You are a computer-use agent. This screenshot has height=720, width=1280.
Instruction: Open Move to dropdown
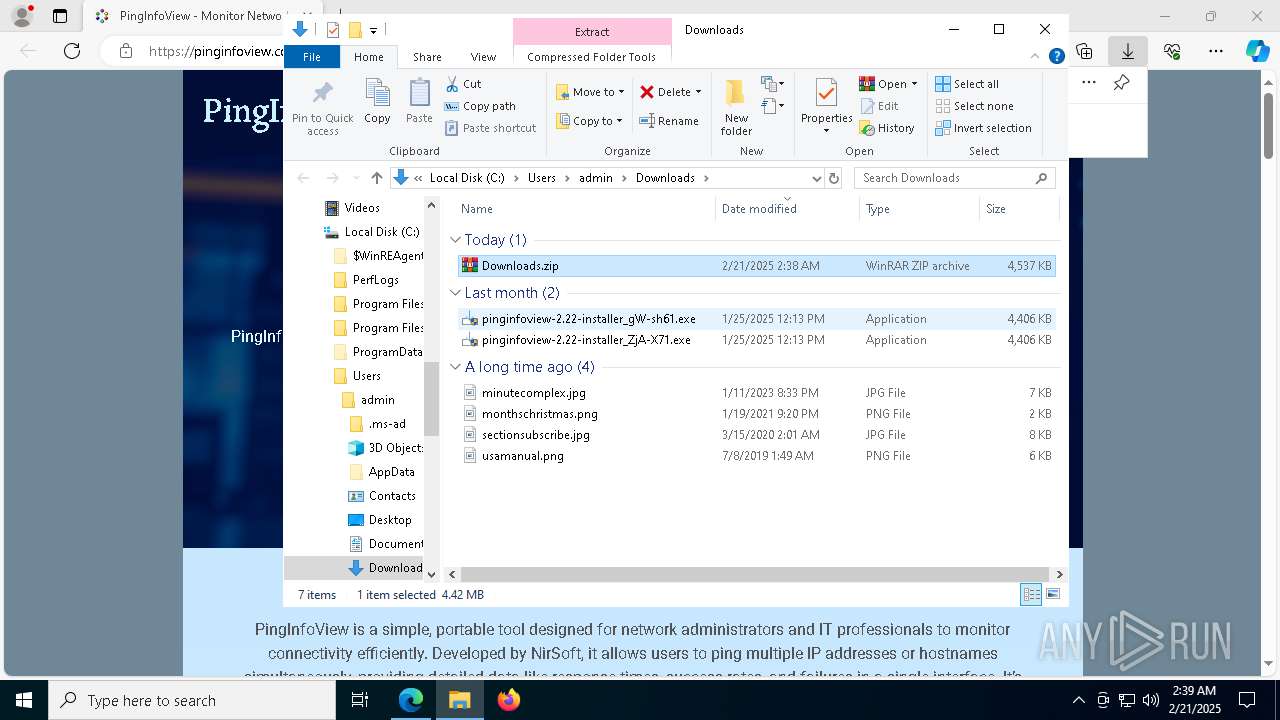pos(590,92)
